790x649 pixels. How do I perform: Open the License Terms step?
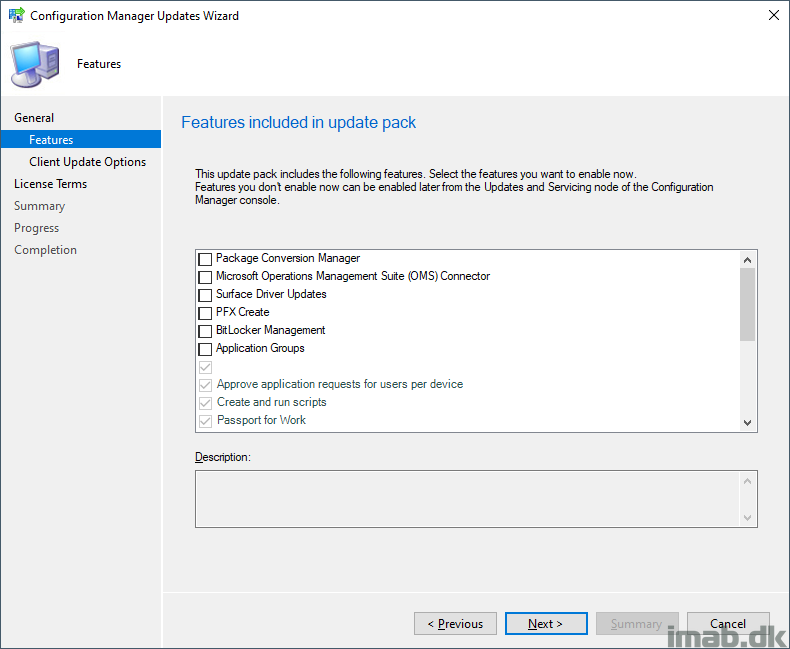click(x=50, y=184)
